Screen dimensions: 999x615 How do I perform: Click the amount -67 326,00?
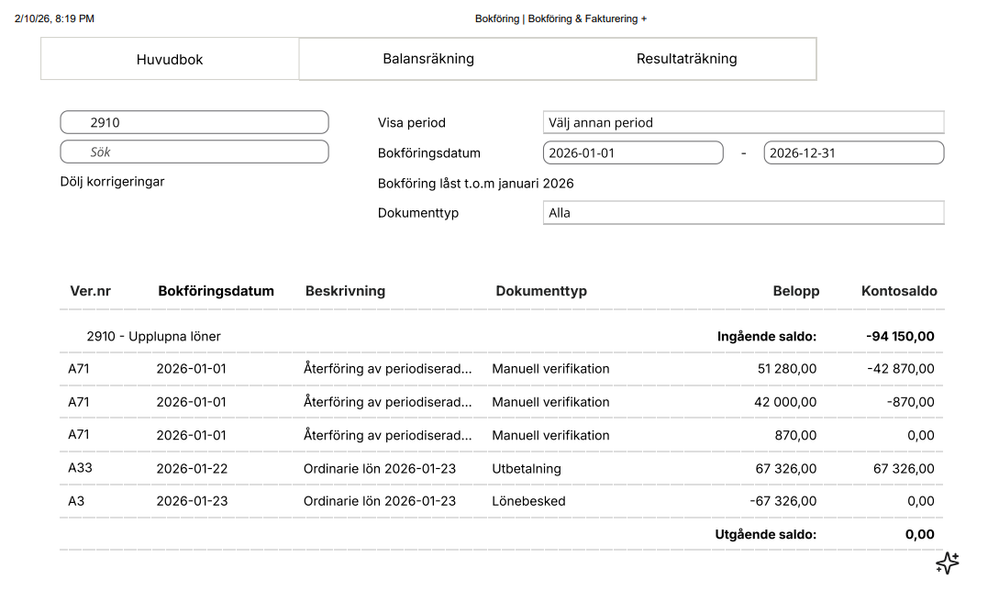pyautogui.click(x=783, y=502)
